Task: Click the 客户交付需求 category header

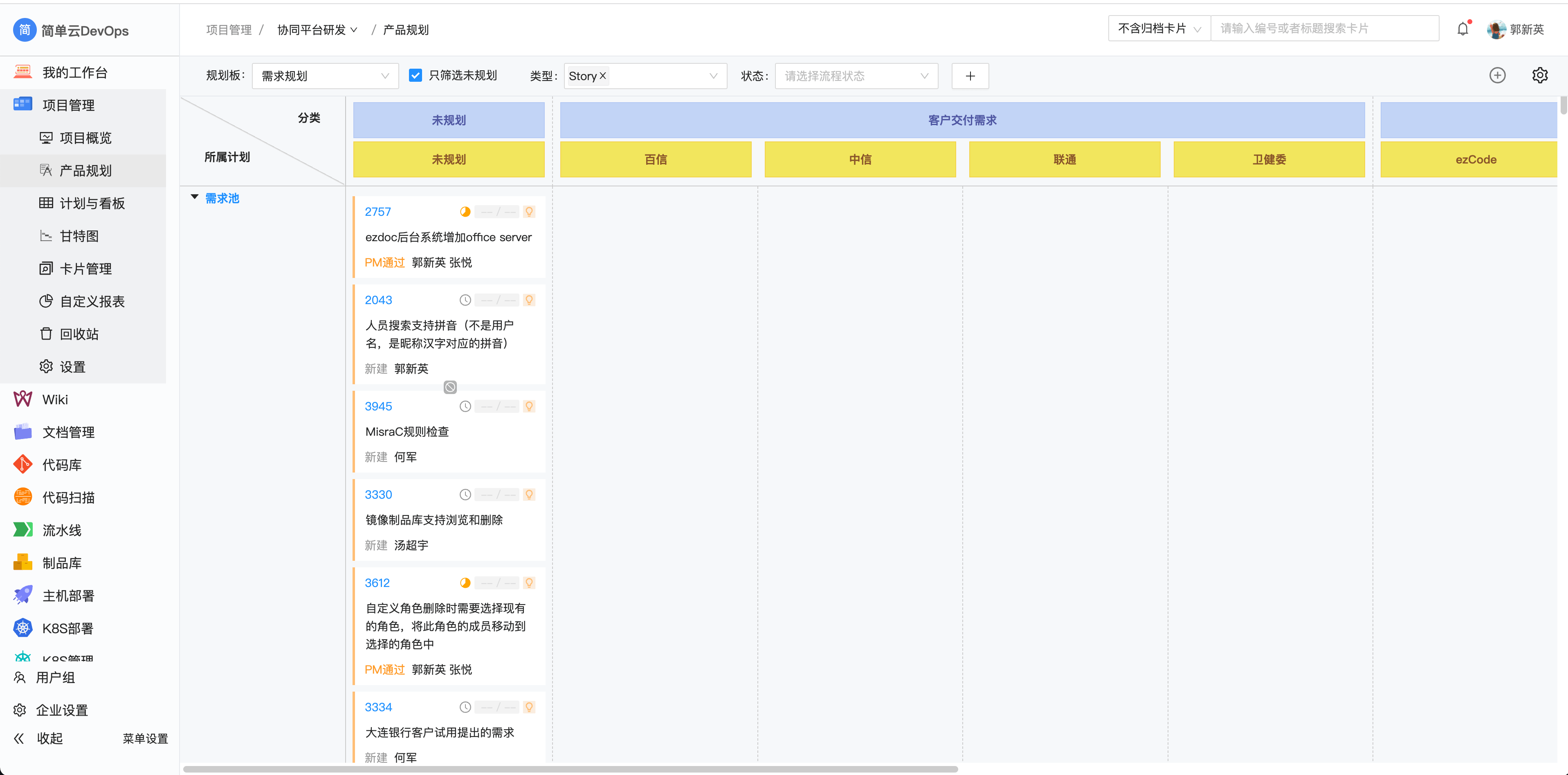Action: point(962,121)
